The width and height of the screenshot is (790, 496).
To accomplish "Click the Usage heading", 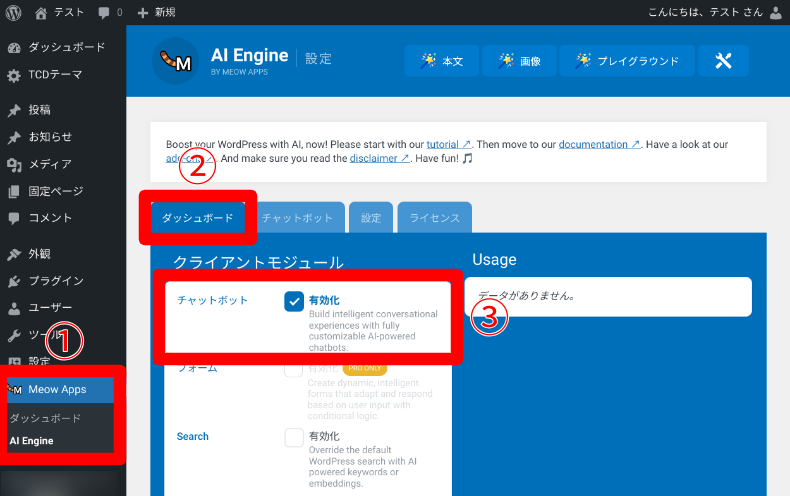I will pos(494,260).
